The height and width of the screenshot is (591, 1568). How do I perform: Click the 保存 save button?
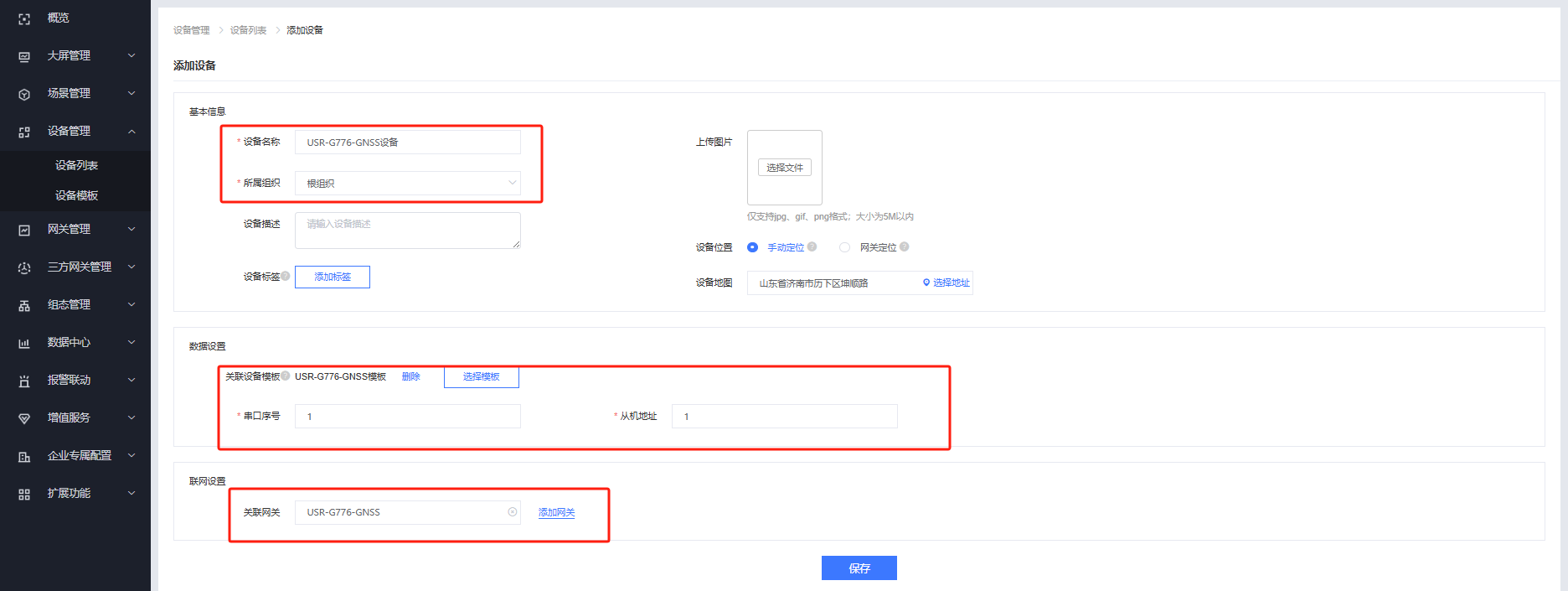click(x=859, y=568)
